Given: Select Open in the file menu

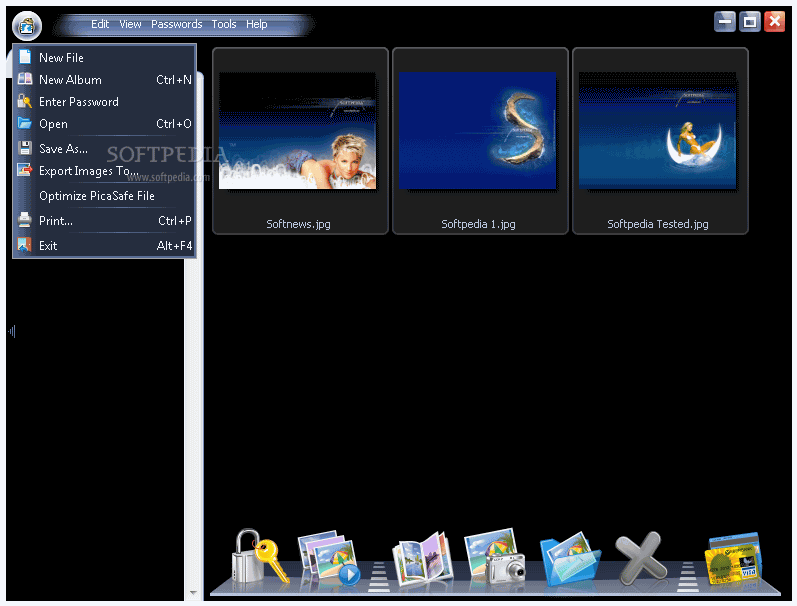Looking at the screenshot, I should [x=104, y=124].
